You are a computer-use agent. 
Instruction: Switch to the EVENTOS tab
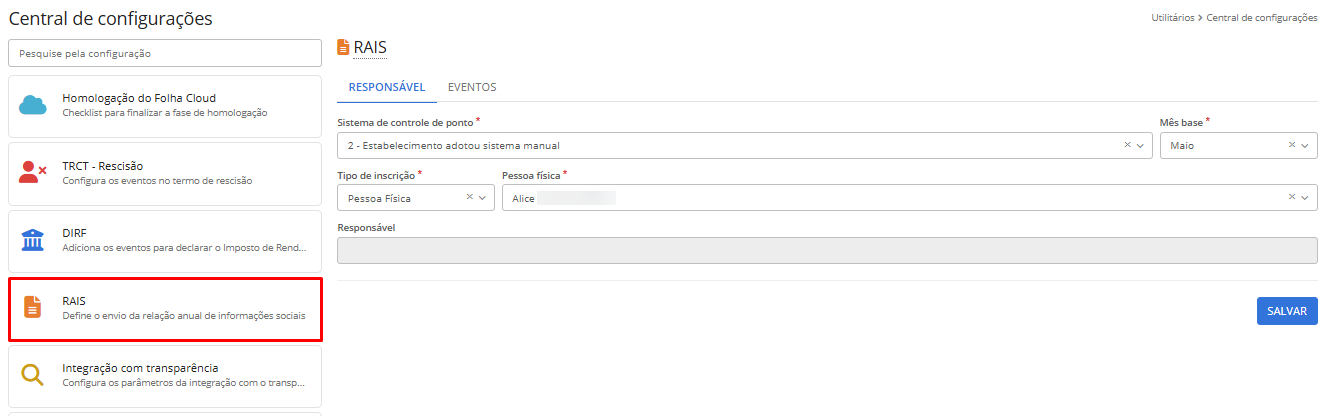tap(472, 87)
